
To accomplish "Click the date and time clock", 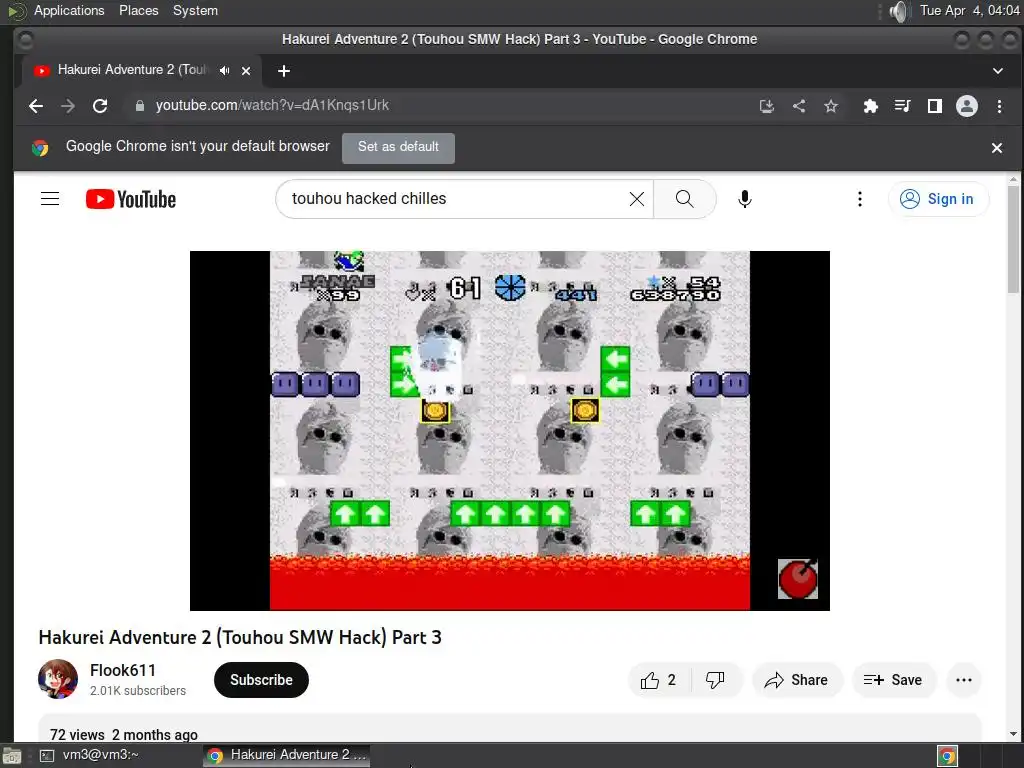I will 969,10.
